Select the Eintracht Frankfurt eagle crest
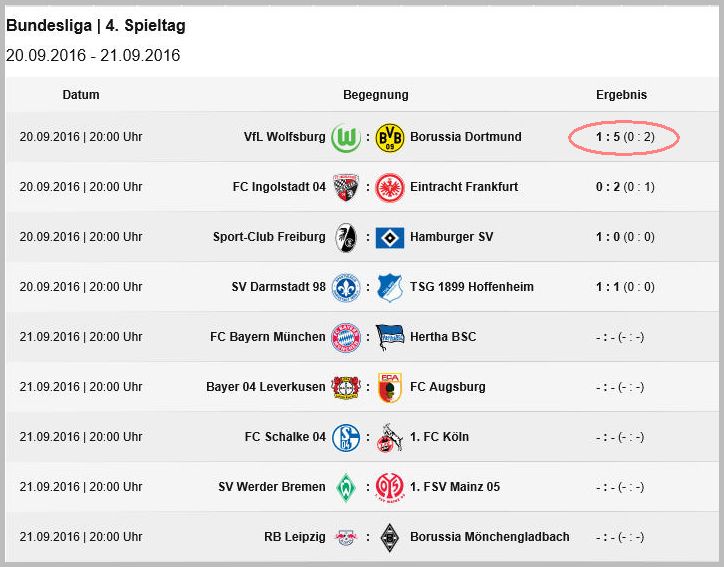 click(390, 187)
